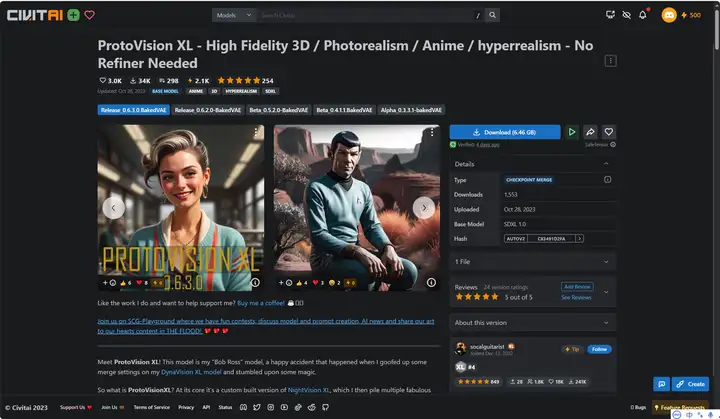Open the Terms of Service footer link

[152, 407]
